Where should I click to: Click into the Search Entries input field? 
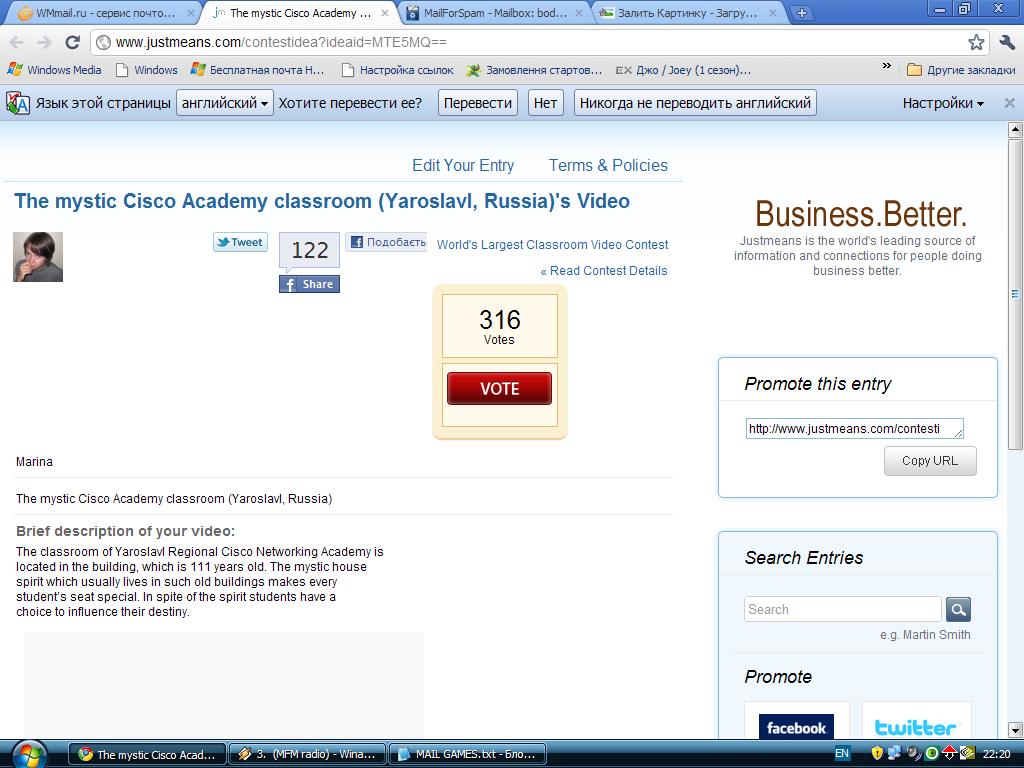(x=842, y=609)
